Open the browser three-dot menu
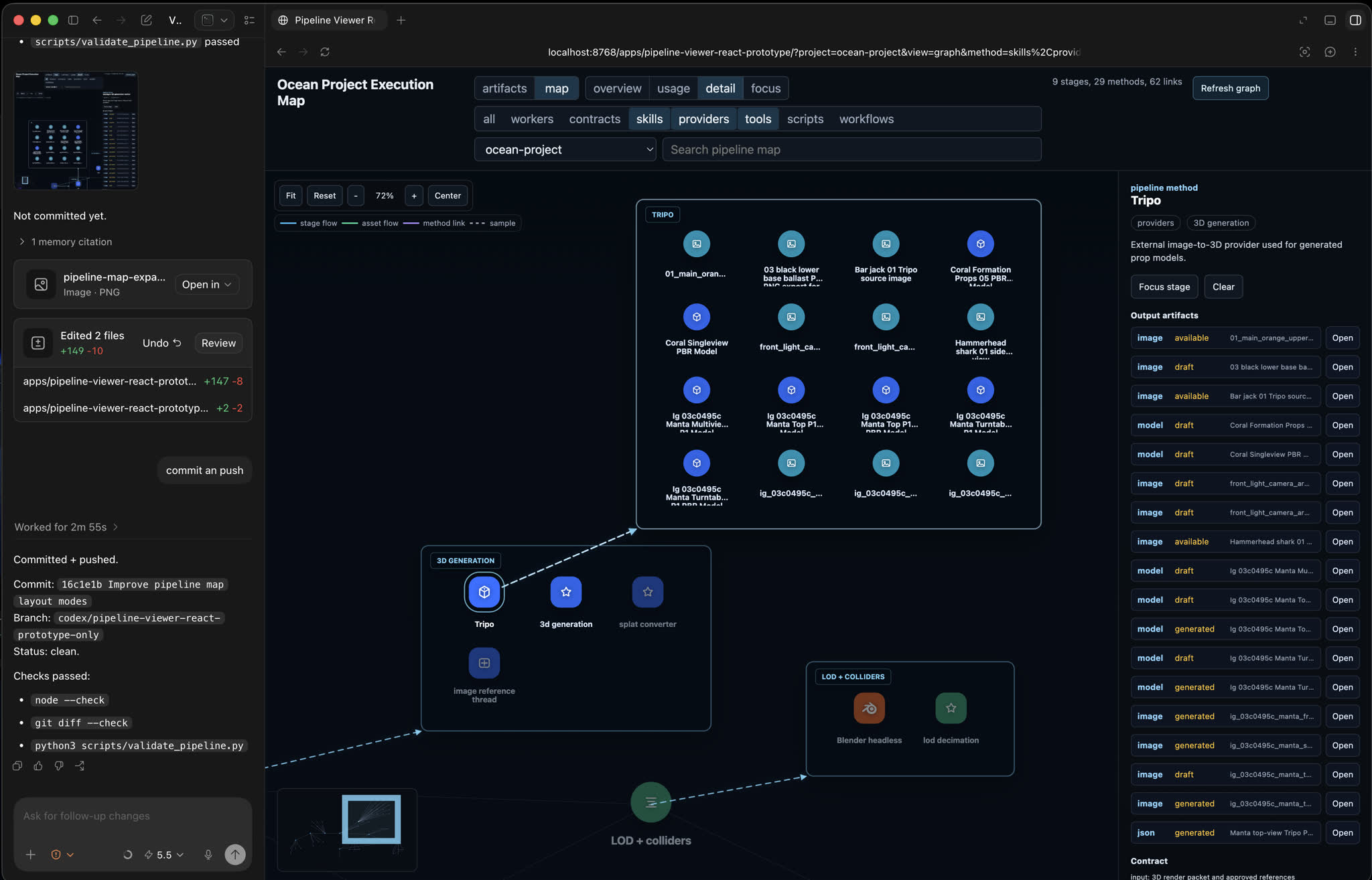The width and height of the screenshot is (1372, 880). point(1355,52)
